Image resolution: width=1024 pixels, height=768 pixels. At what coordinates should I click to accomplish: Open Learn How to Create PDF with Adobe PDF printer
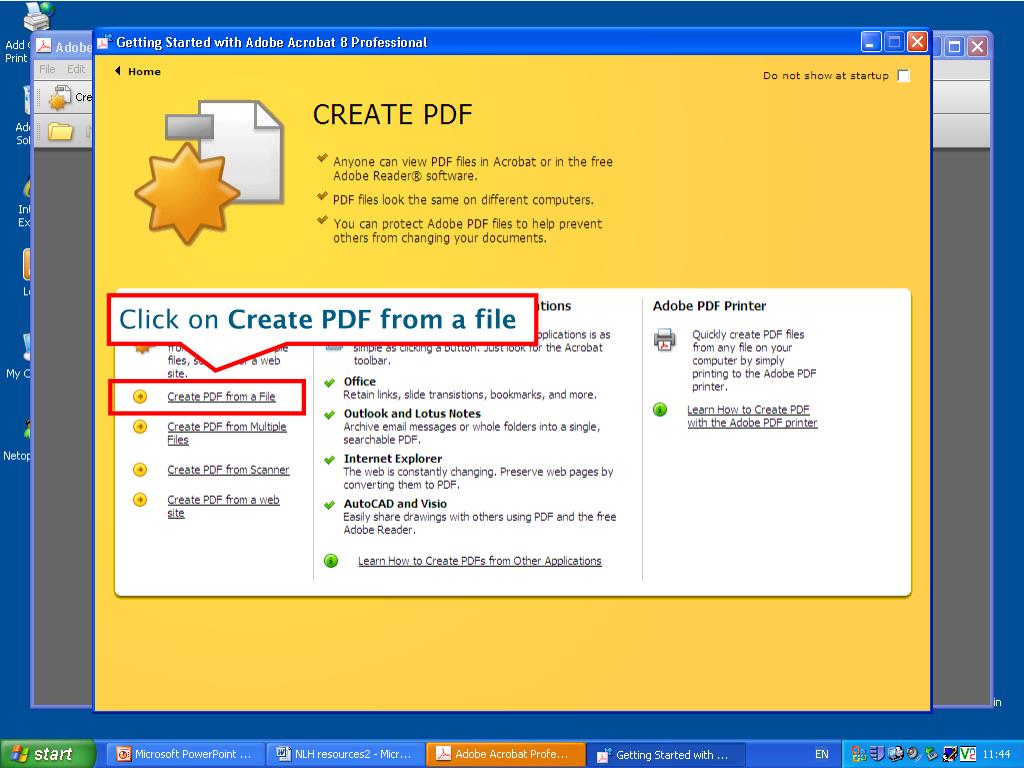(x=752, y=416)
